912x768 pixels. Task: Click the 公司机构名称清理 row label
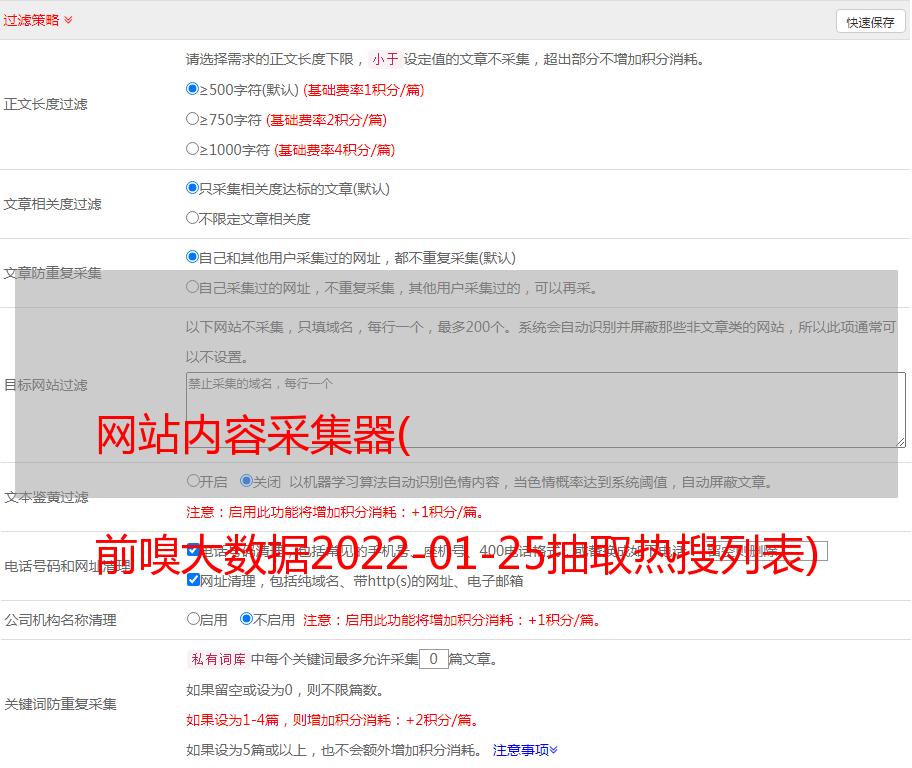tap(60, 620)
